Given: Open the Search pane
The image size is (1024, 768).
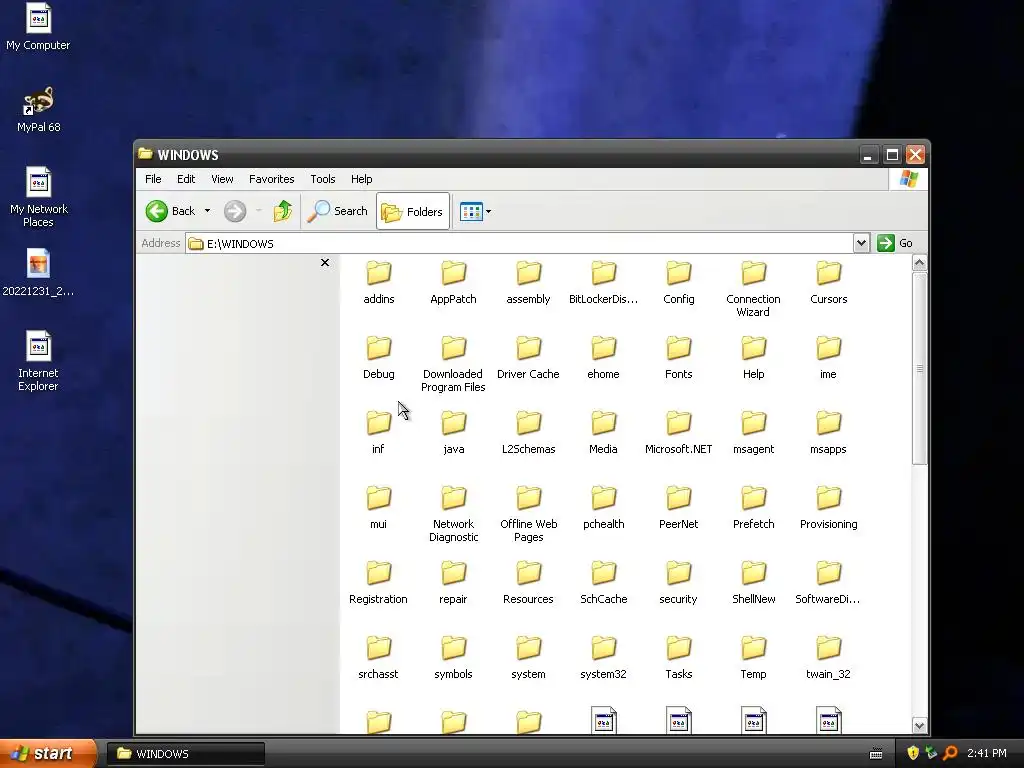Looking at the screenshot, I should pos(338,211).
